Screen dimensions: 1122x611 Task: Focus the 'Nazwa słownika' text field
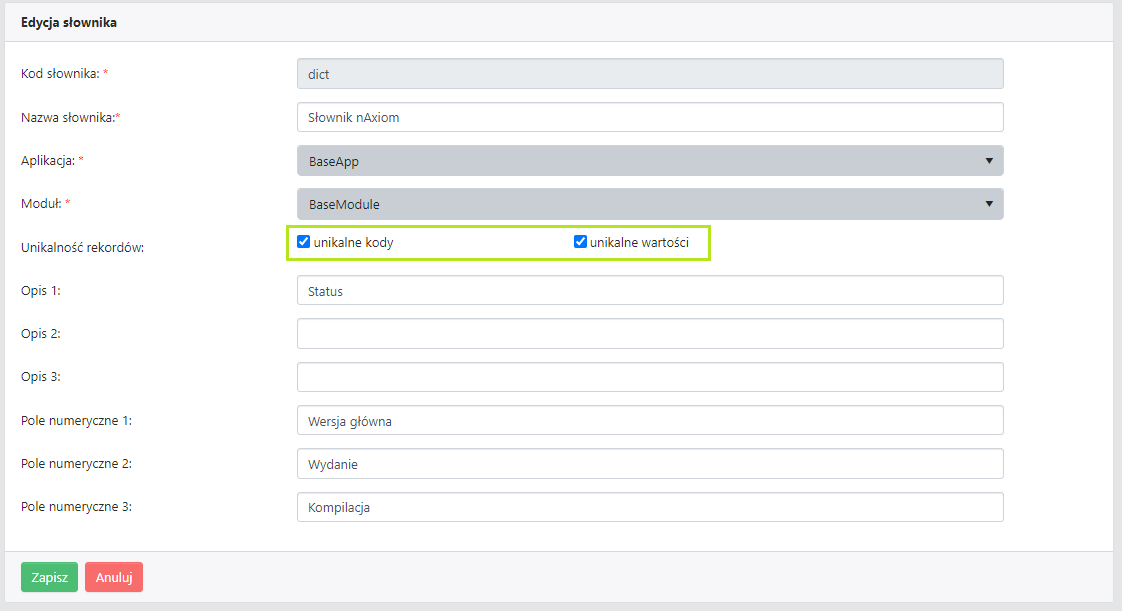click(x=650, y=117)
